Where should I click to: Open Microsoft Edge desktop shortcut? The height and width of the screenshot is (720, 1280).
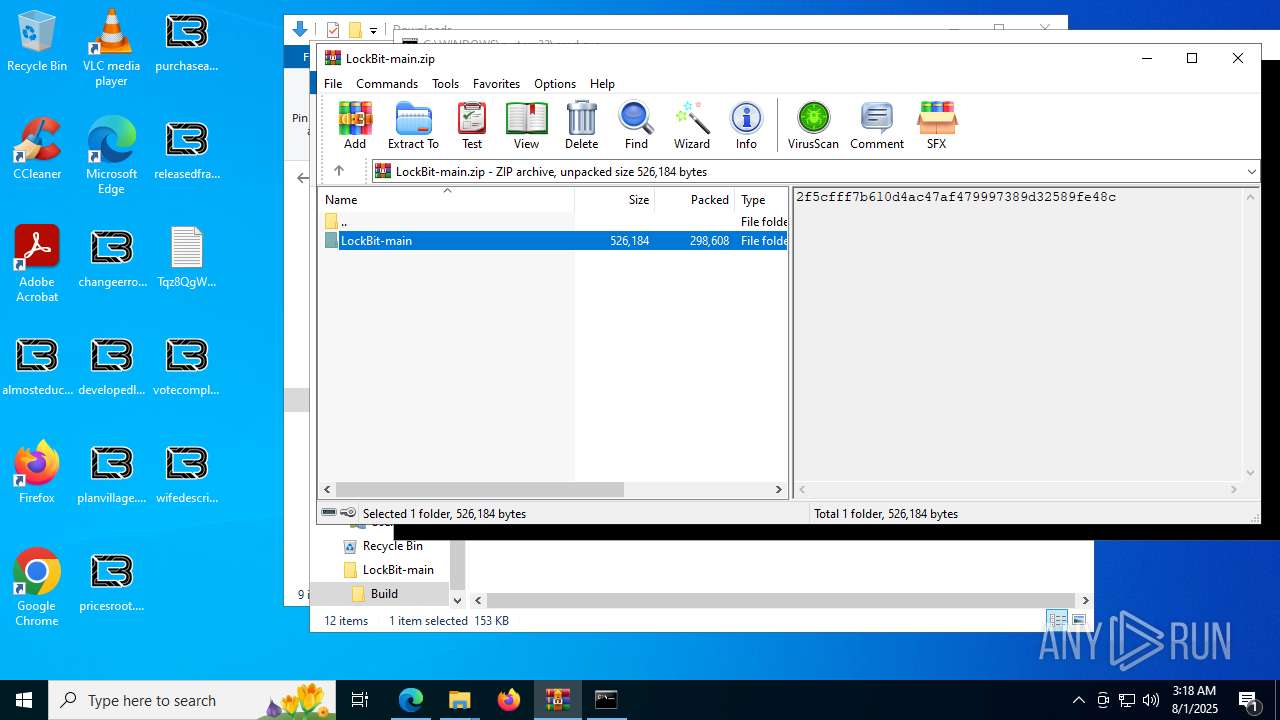click(111, 156)
